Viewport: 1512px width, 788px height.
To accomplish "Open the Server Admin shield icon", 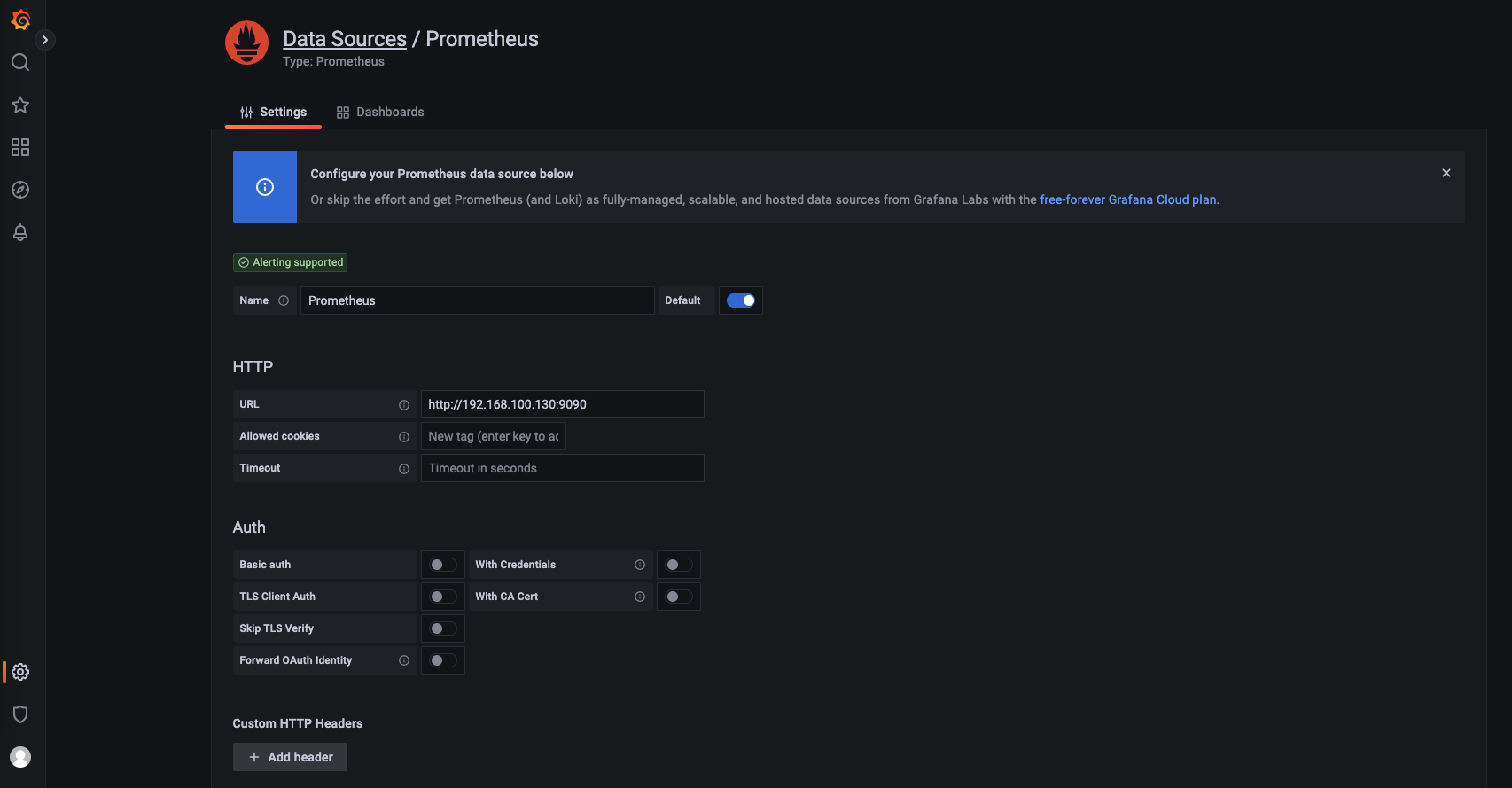I will coord(20,714).
